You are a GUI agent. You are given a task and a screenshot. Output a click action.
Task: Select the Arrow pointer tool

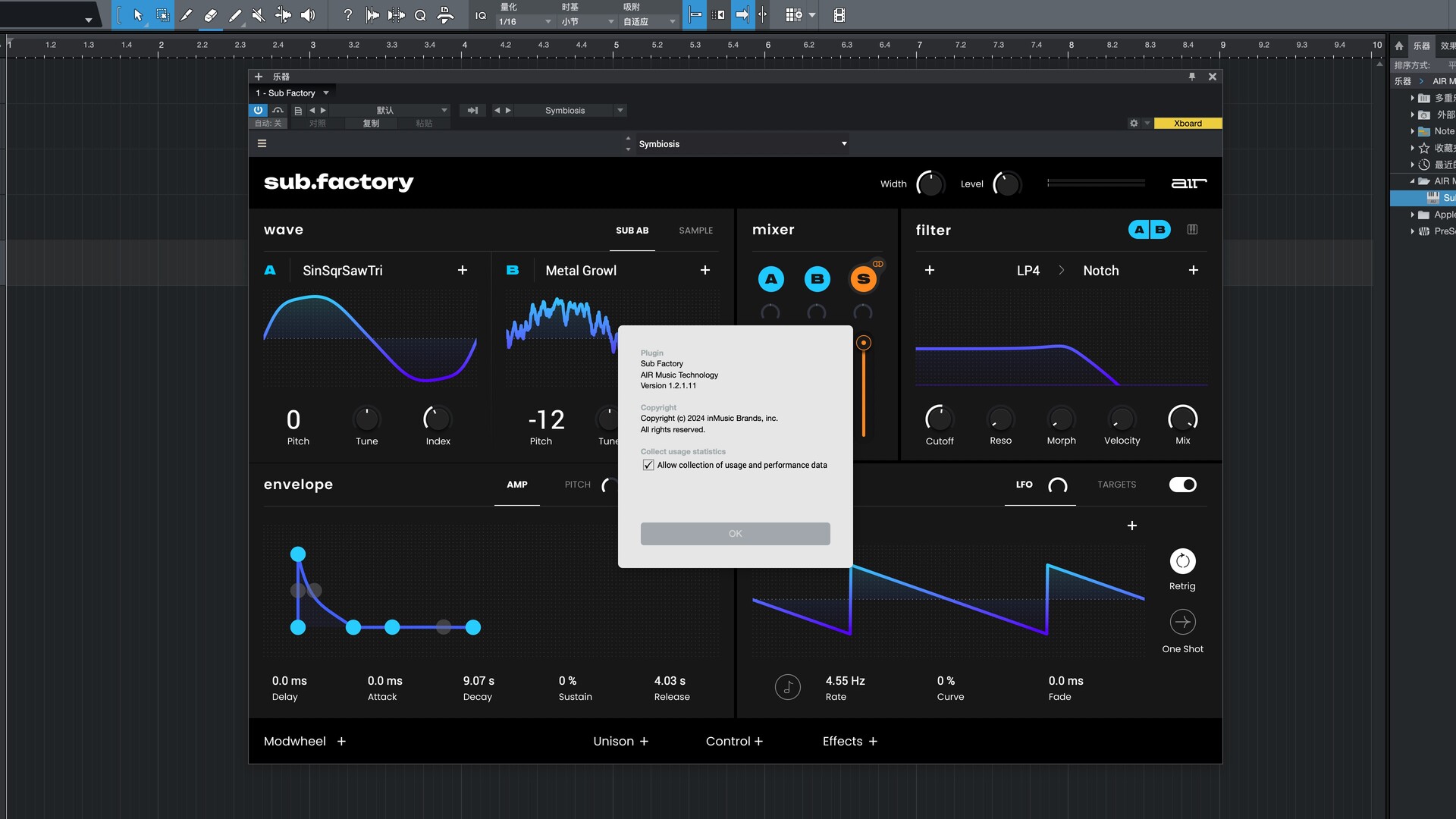point(138,14)
